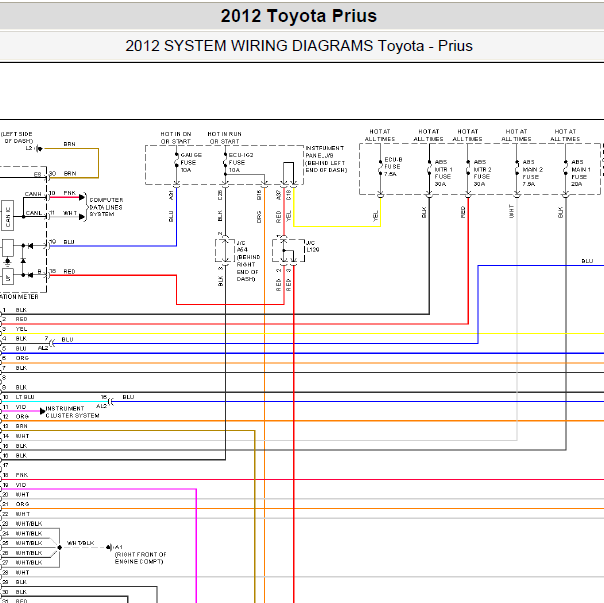Click the "L2" ground point symbol
This screenshot has width=604, height=603.
(x=39, y=149)
